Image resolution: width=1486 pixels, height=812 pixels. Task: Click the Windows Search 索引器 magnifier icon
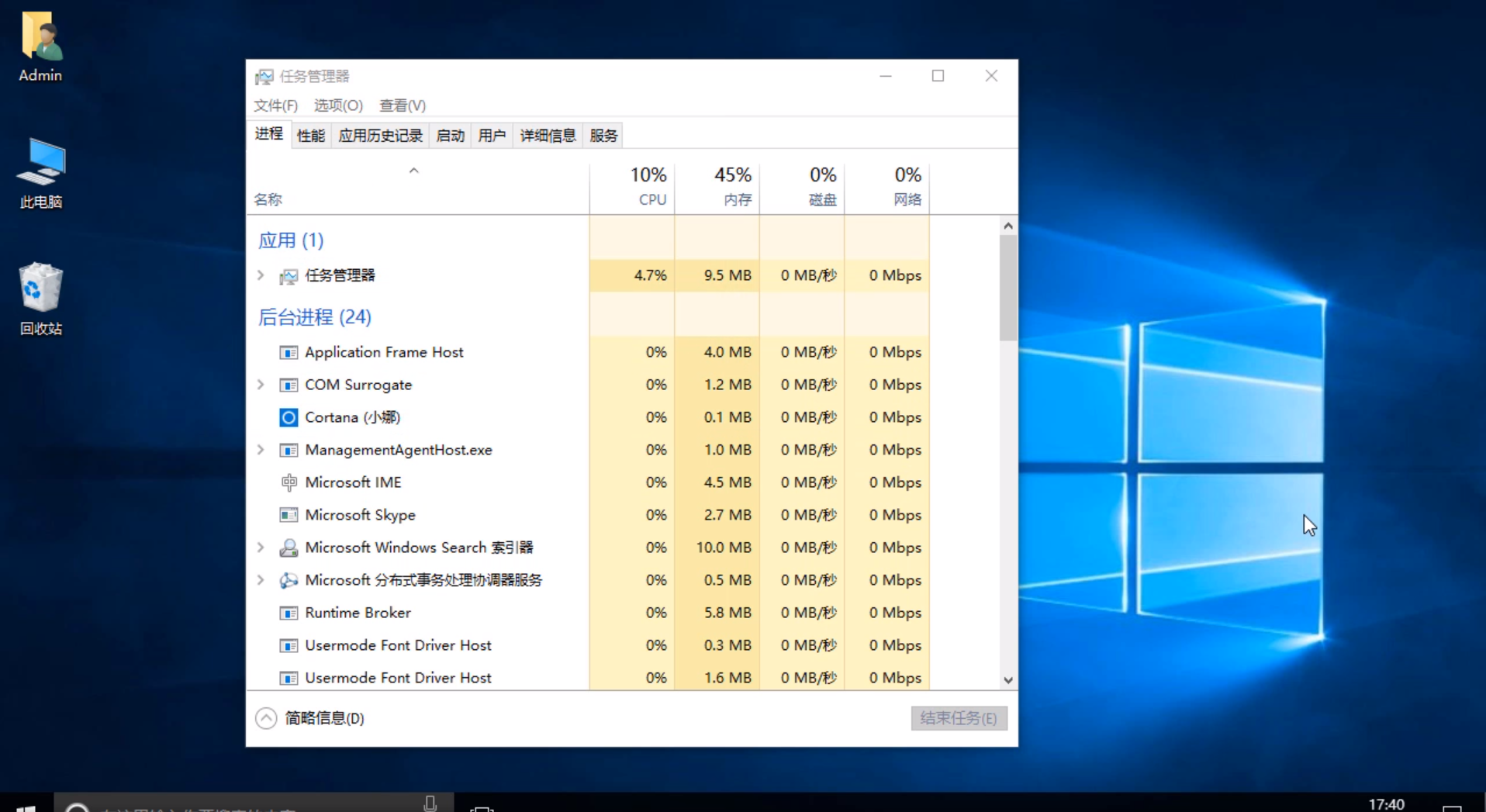[288, 548]
